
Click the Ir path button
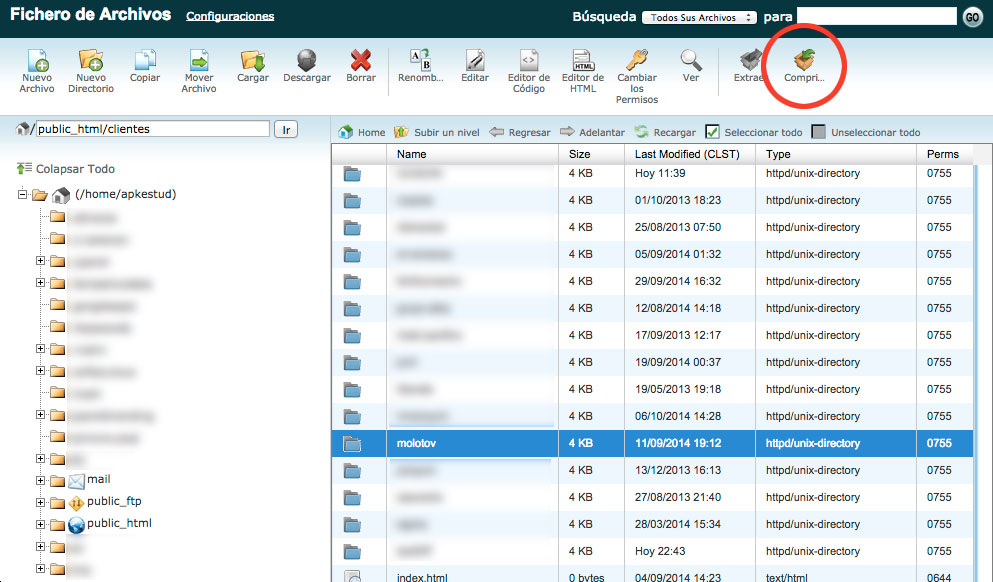point(286,129)
